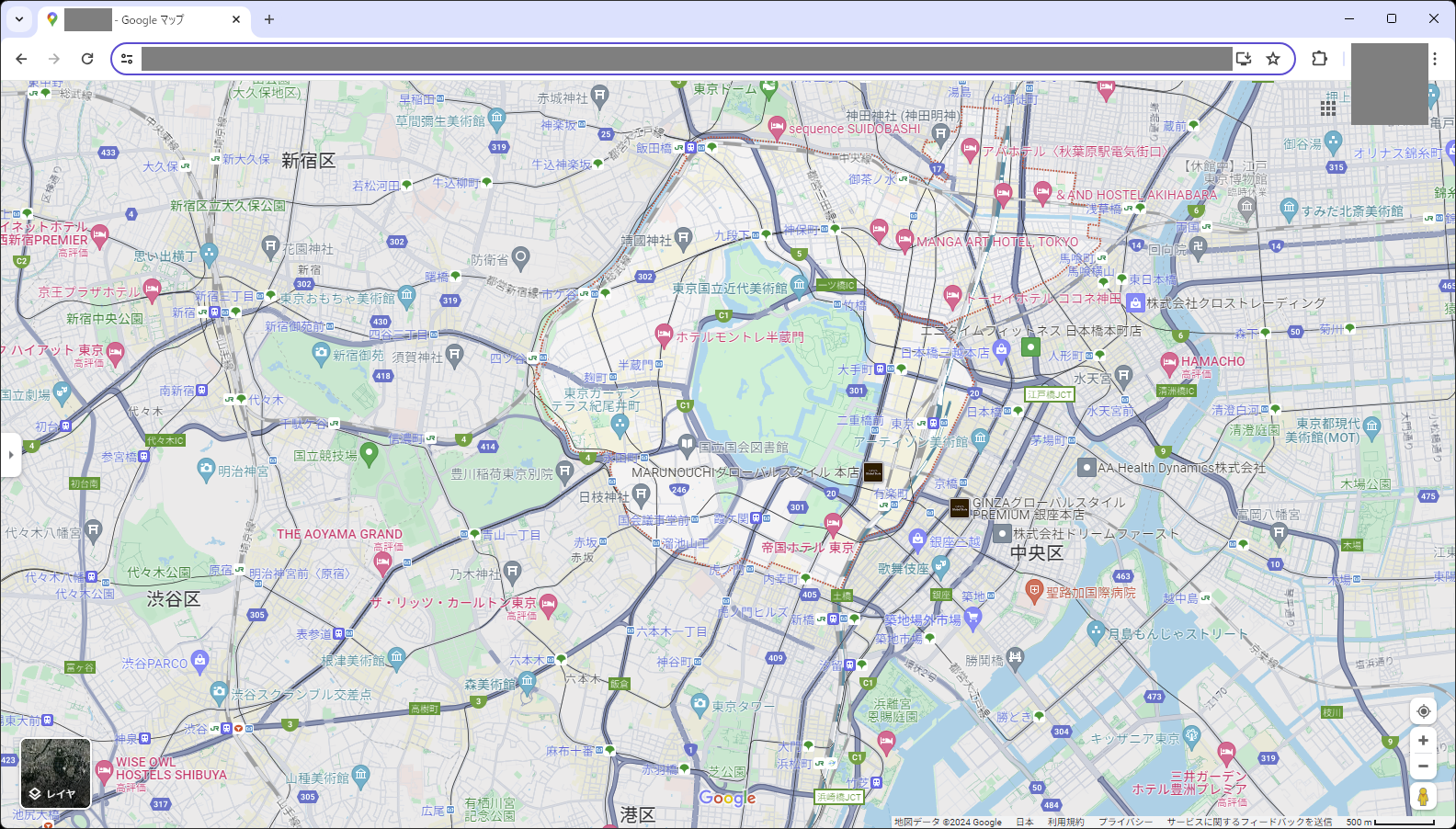Click サービスに関するフィードバックを送信 link
The height and width of the screenshot is (829, 1456).
(x=1249, y=823)
